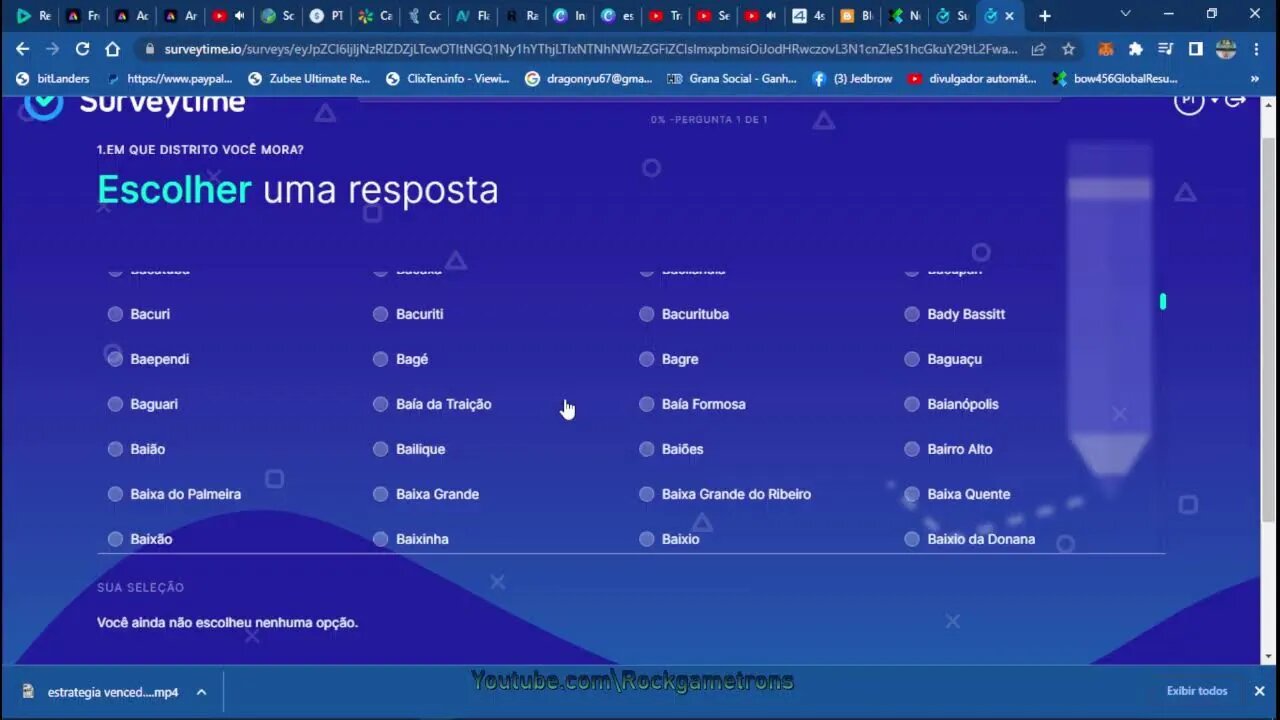
Task: Switch to the first 'Re' tab
Action: click(x=33, y=16)
